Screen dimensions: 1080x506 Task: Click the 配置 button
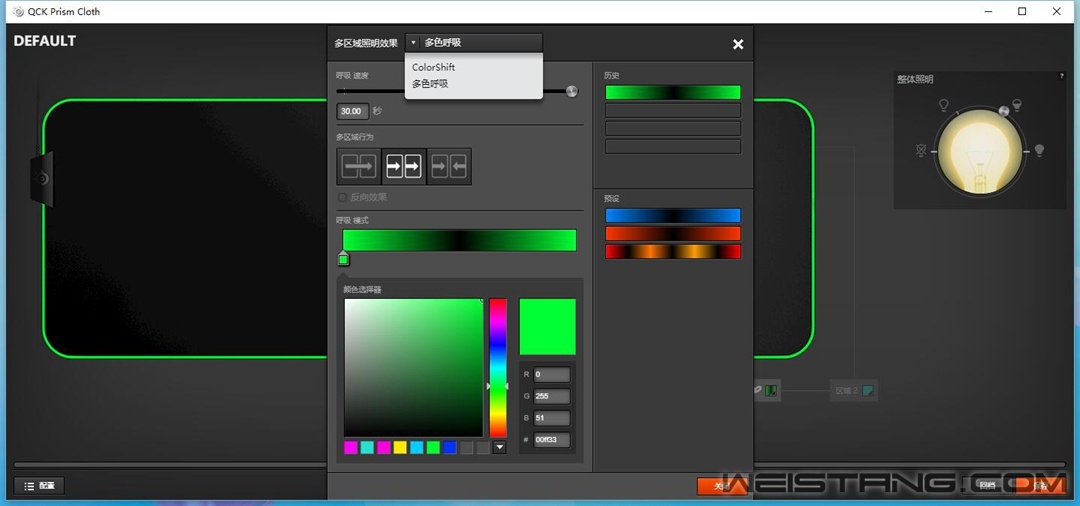tap(39, 486)
